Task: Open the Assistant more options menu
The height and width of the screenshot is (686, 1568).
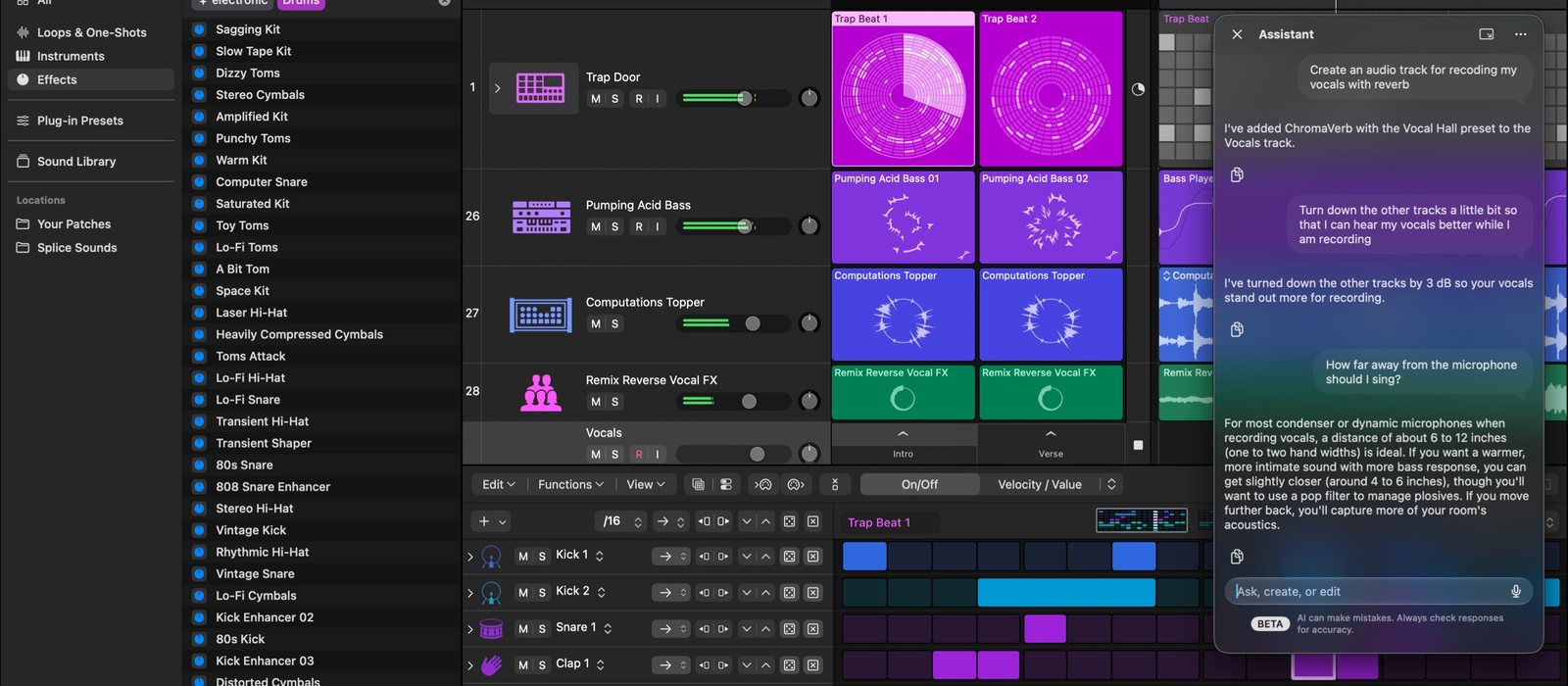Action: point(1520,34)
